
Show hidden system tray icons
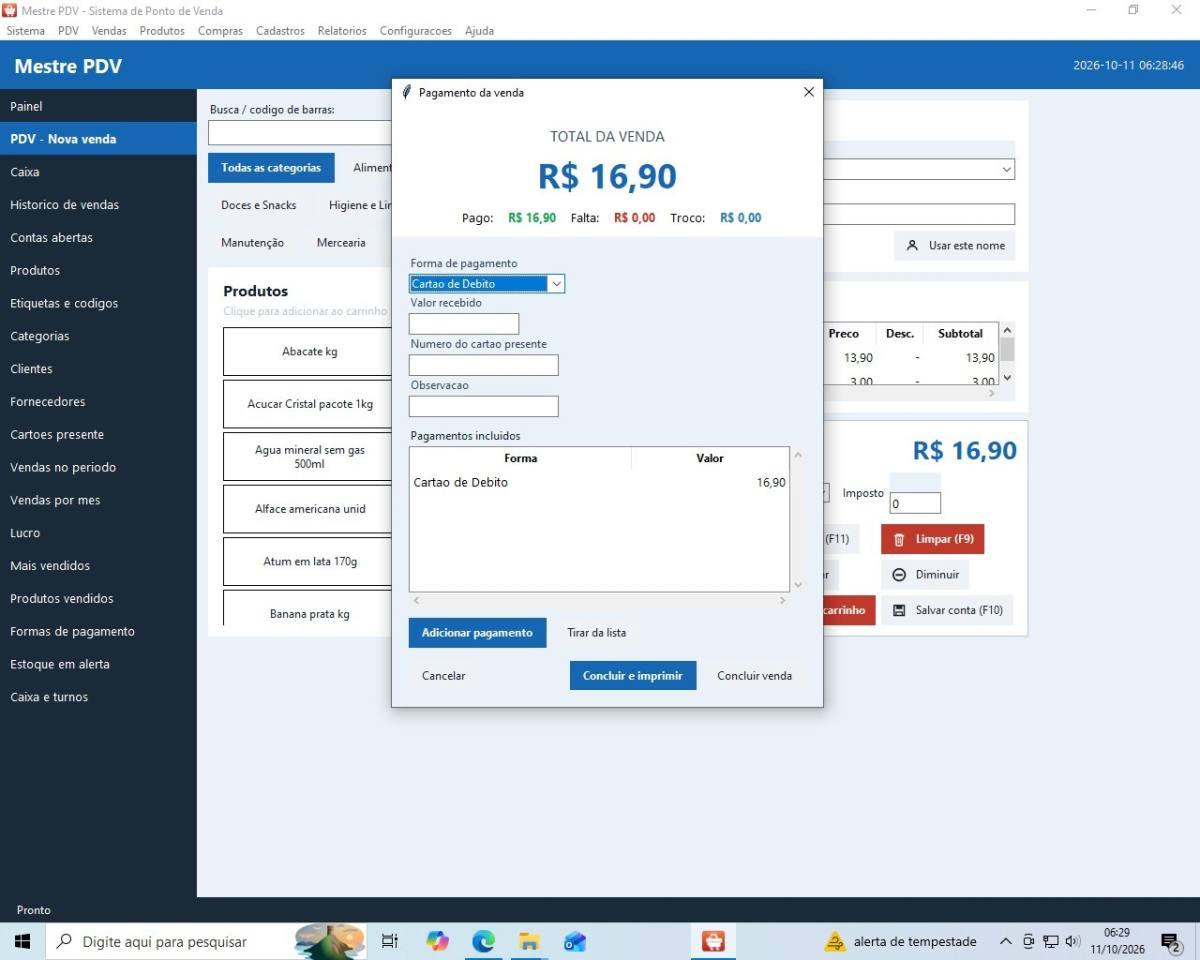point(1005,941)
